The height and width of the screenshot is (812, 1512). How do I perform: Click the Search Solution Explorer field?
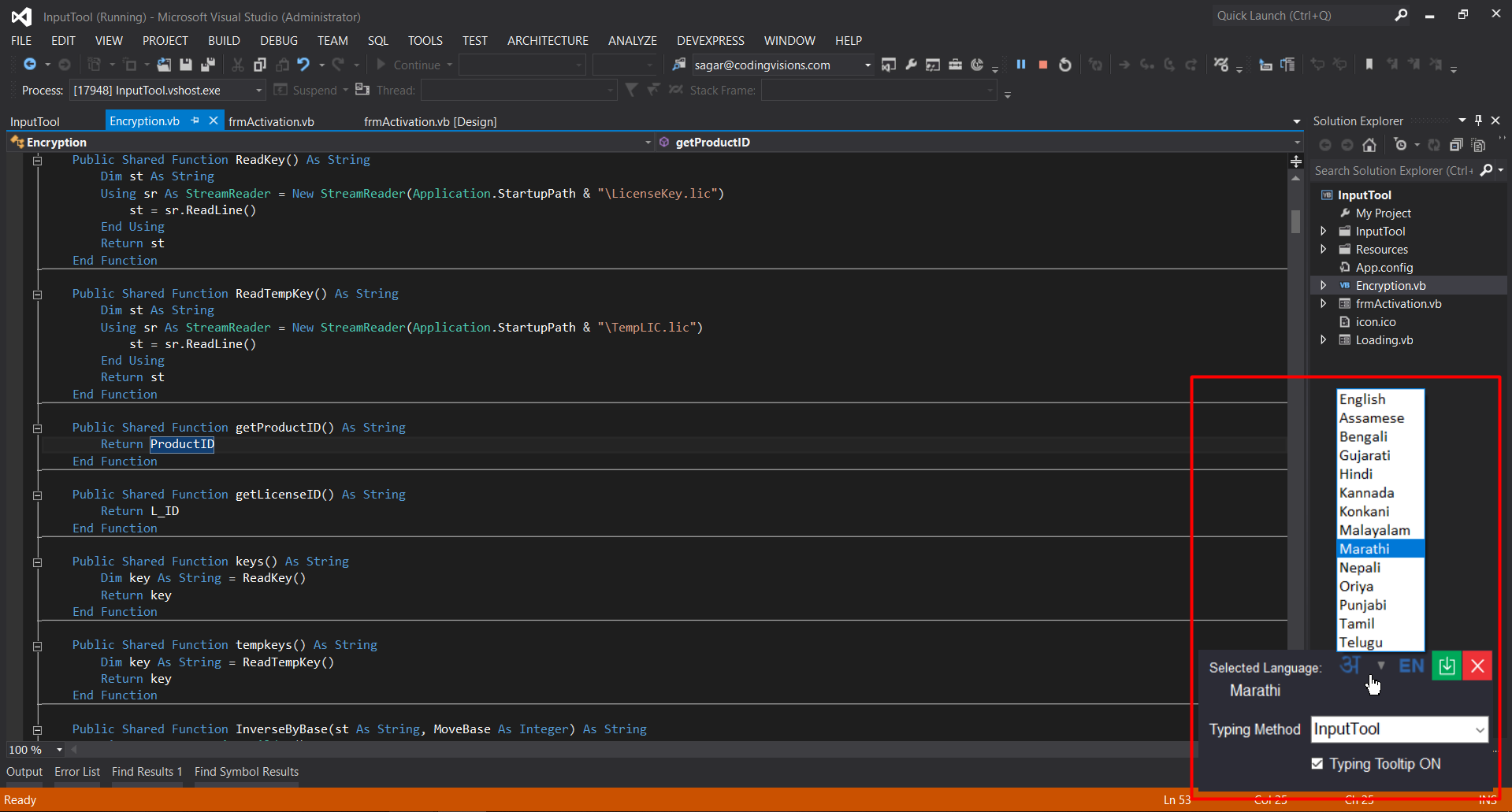click(x=1392, y=171)
